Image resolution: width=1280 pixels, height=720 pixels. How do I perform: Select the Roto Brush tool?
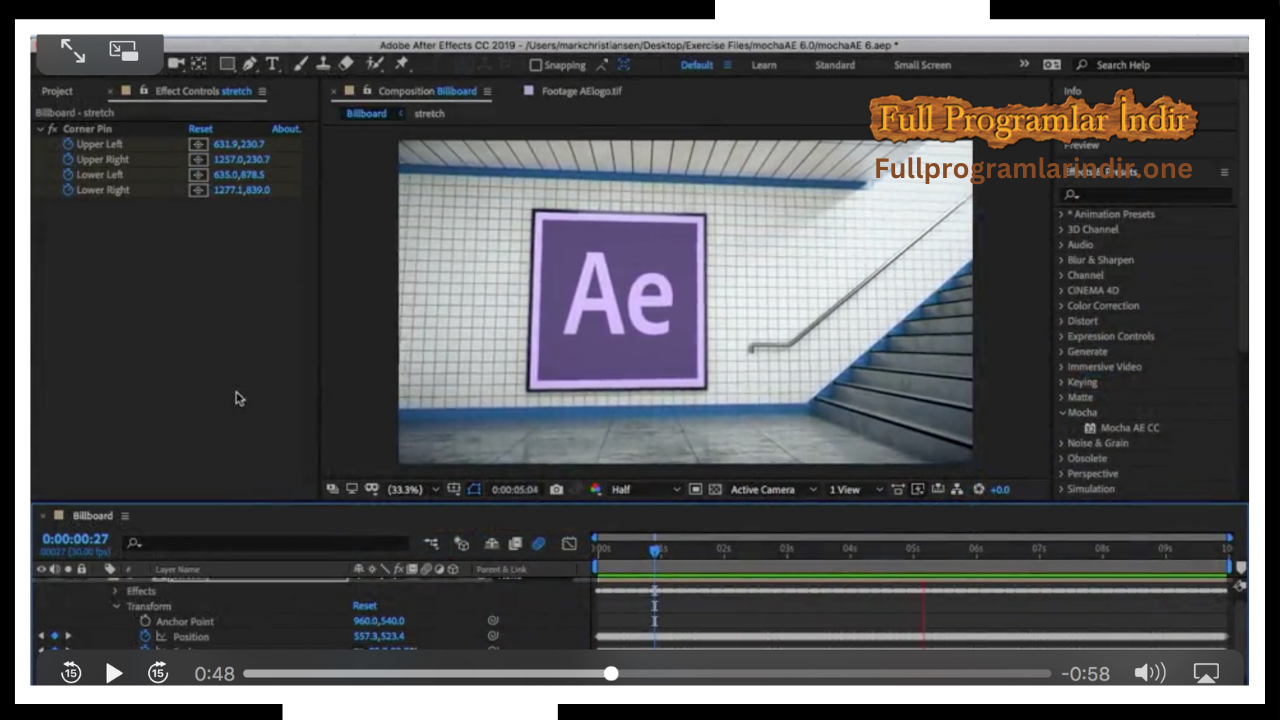375,64
